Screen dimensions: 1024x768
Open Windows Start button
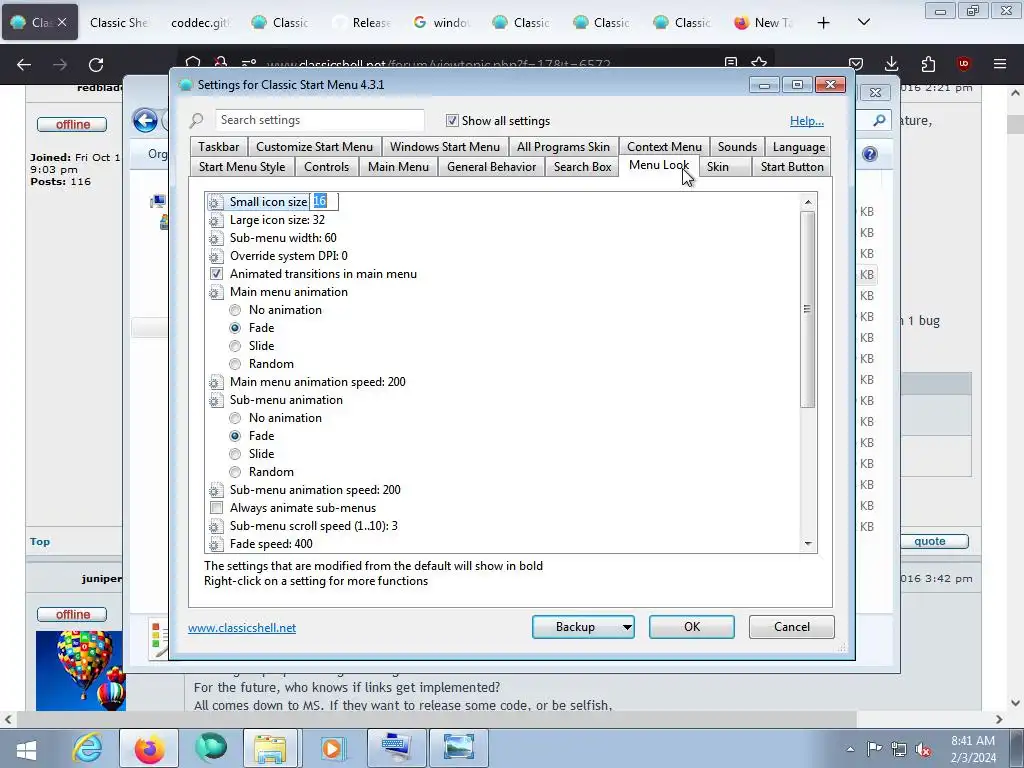tap(26, 749)
